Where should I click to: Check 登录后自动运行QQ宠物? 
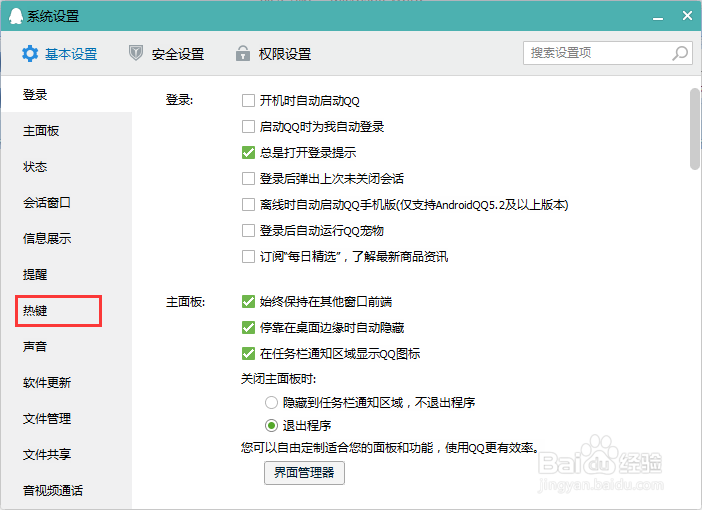(x=248, y=231)
